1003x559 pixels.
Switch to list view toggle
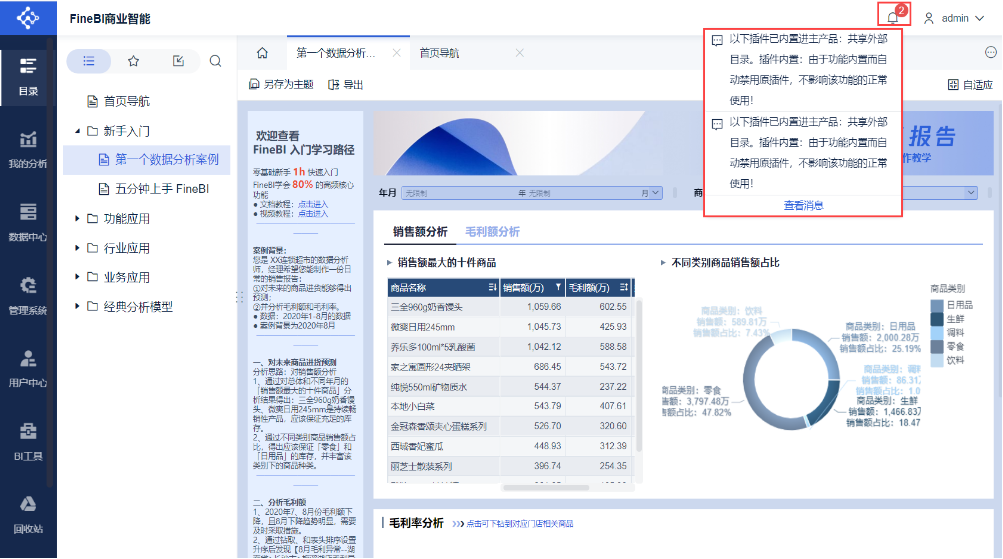(89, 61)
